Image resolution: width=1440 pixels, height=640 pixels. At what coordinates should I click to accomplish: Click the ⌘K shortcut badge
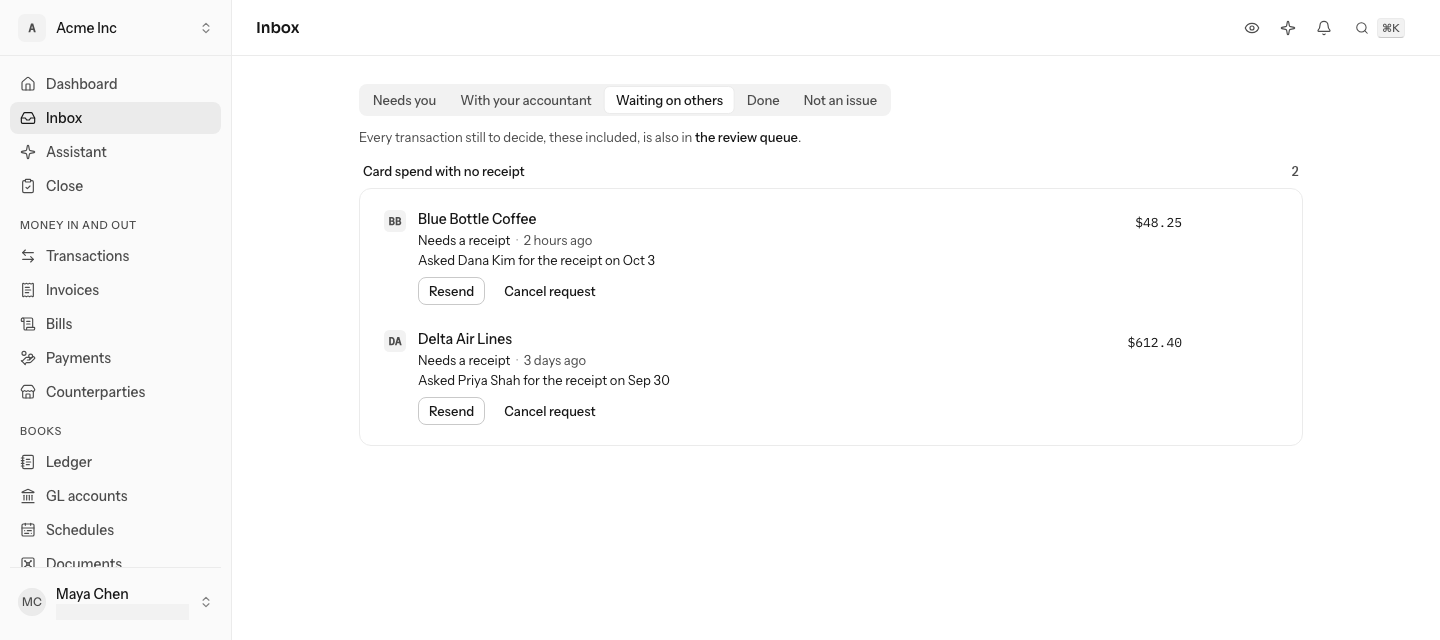pyautogui.click(x=1391, y=28)
